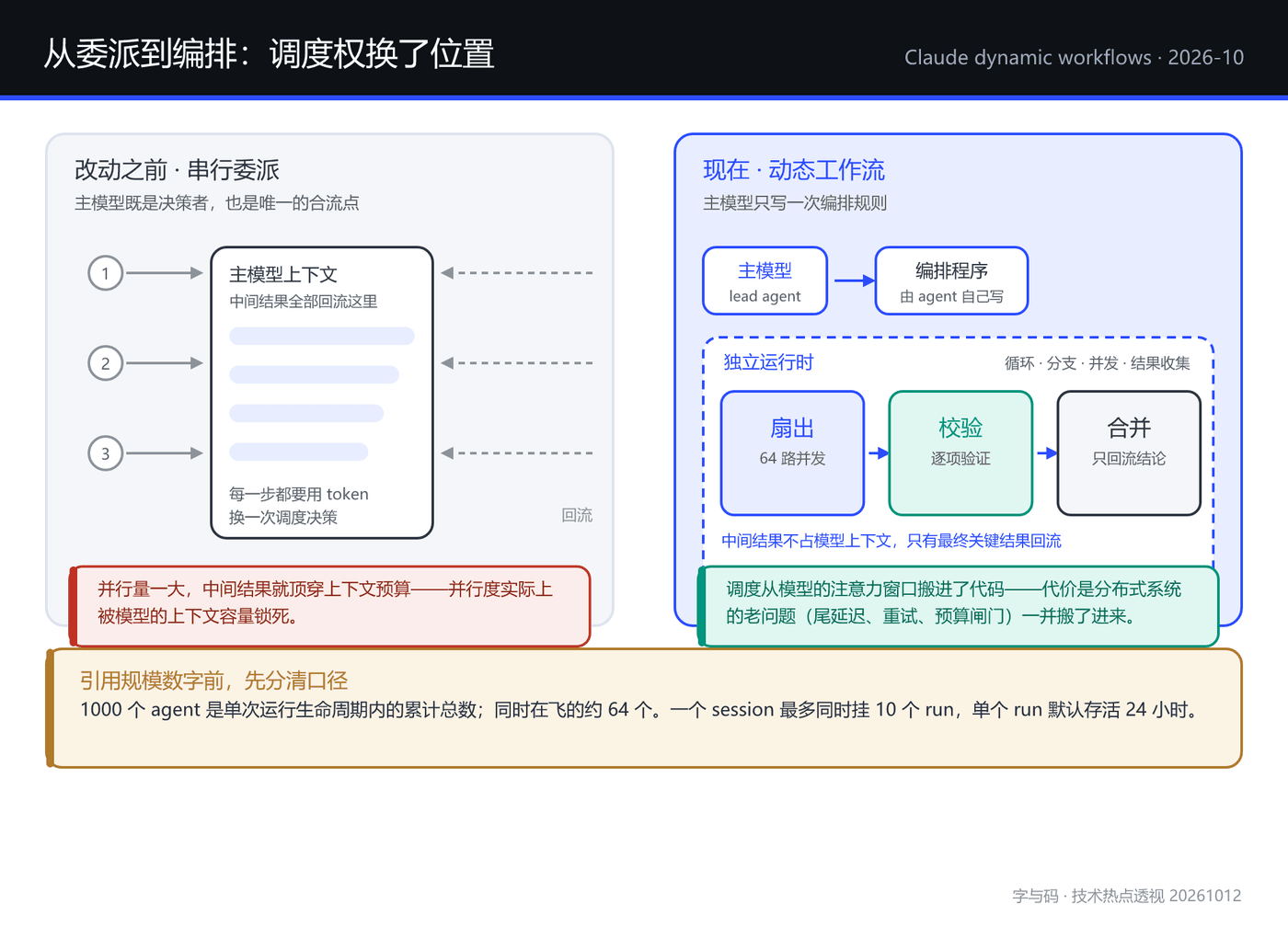
Task: Click the text "中间结果全部回流这里"
Action: (304, 301)
